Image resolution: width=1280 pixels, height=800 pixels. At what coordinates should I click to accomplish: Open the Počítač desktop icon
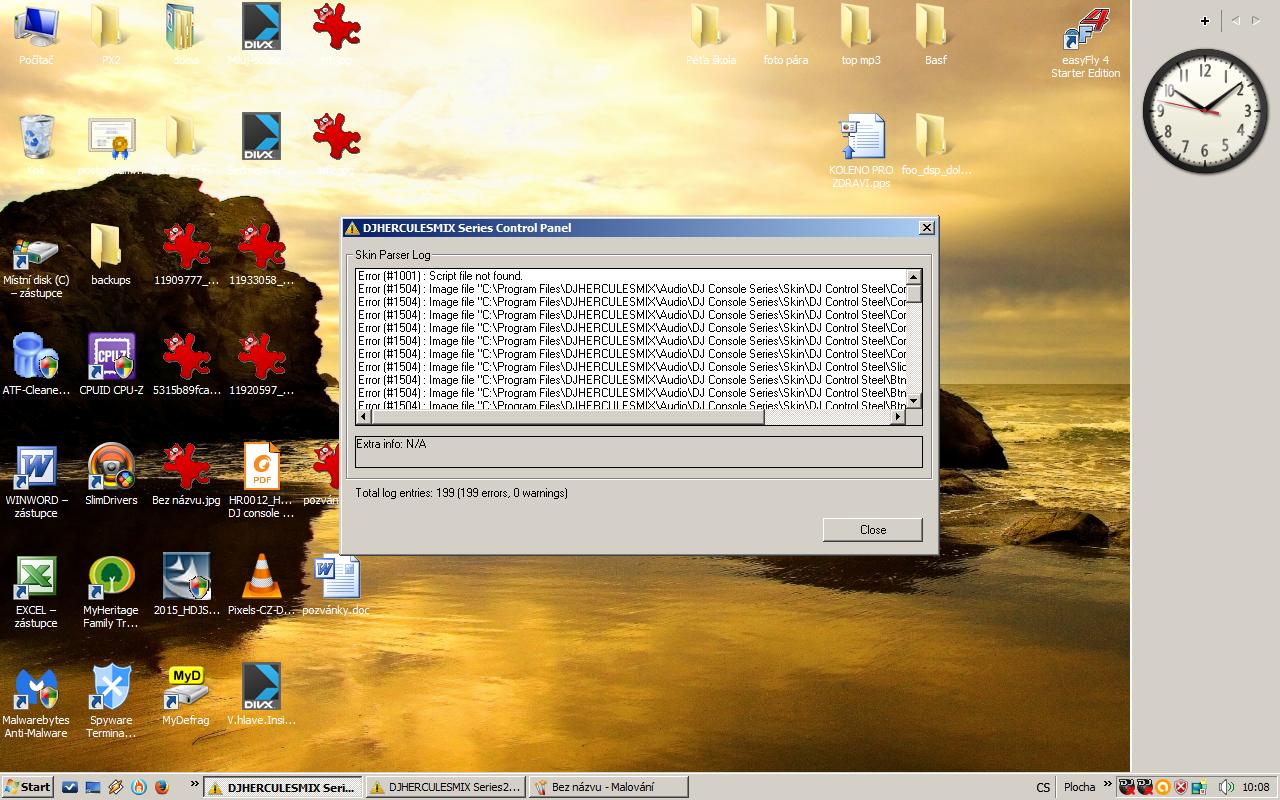(x=36, y=35)
